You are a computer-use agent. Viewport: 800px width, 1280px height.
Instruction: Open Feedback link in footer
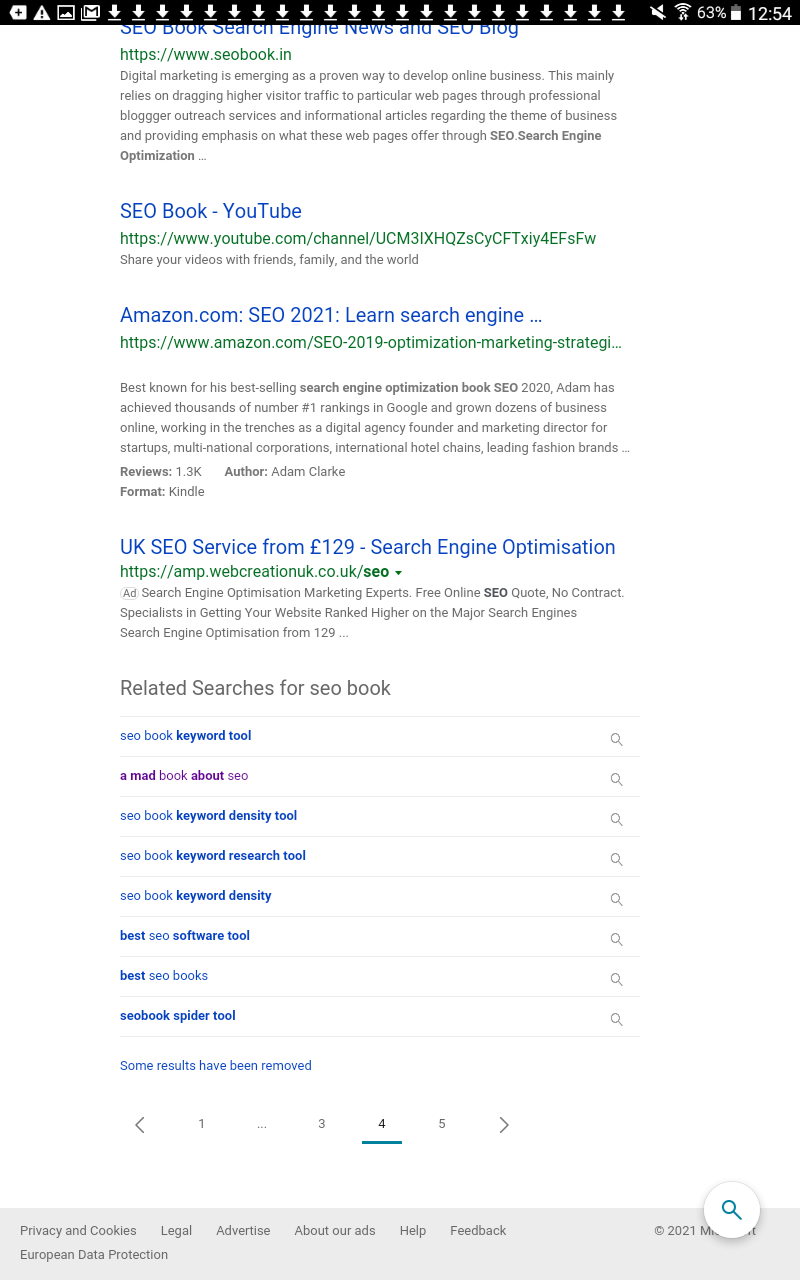click(x=478, y=1231)
